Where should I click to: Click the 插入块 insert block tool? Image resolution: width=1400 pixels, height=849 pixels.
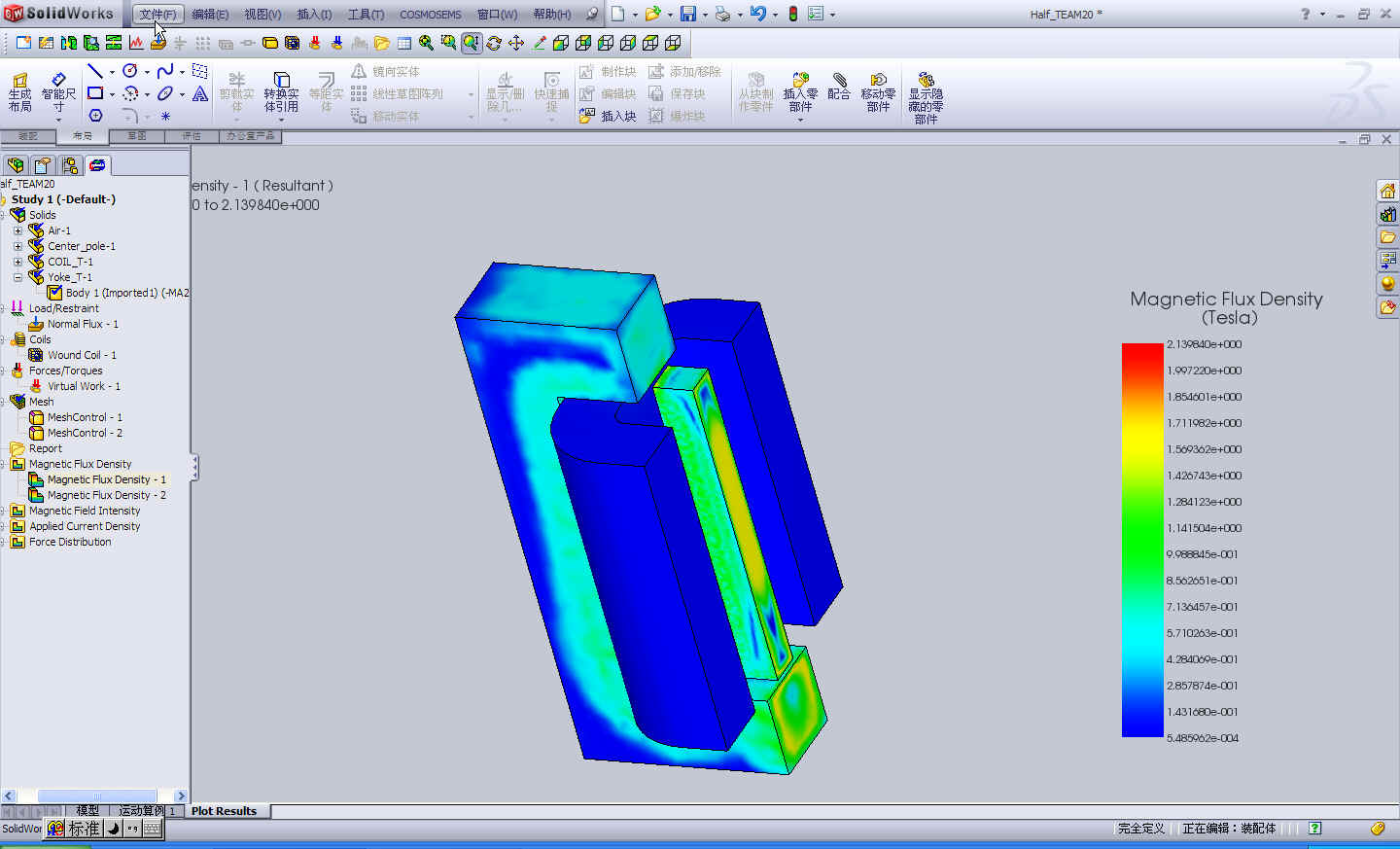(x=608, y=116)
